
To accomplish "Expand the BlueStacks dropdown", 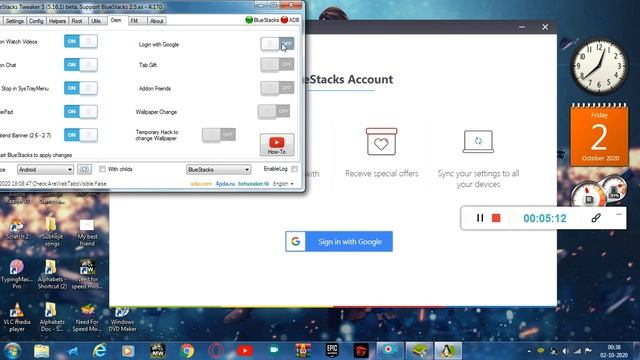I will click(218, 169).
